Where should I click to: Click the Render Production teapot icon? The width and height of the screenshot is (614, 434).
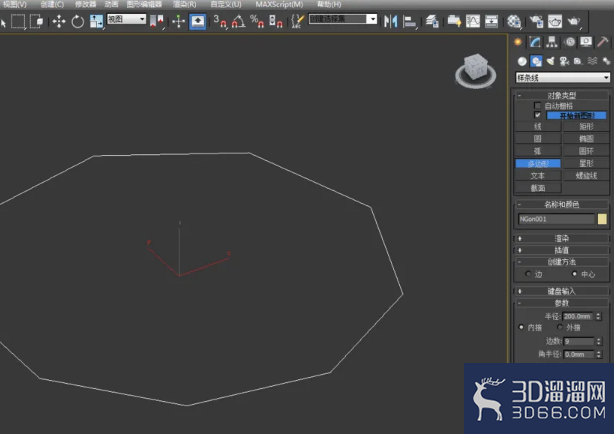coord(574,21)
